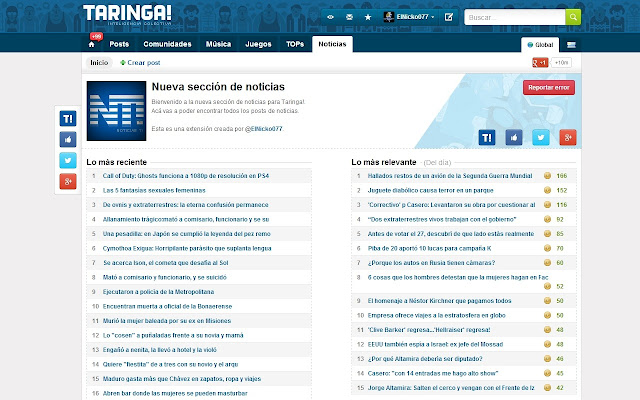Click the 166 score on first relevant post
The width and height of the screenshot is (640, 400).
click(562, 176)
